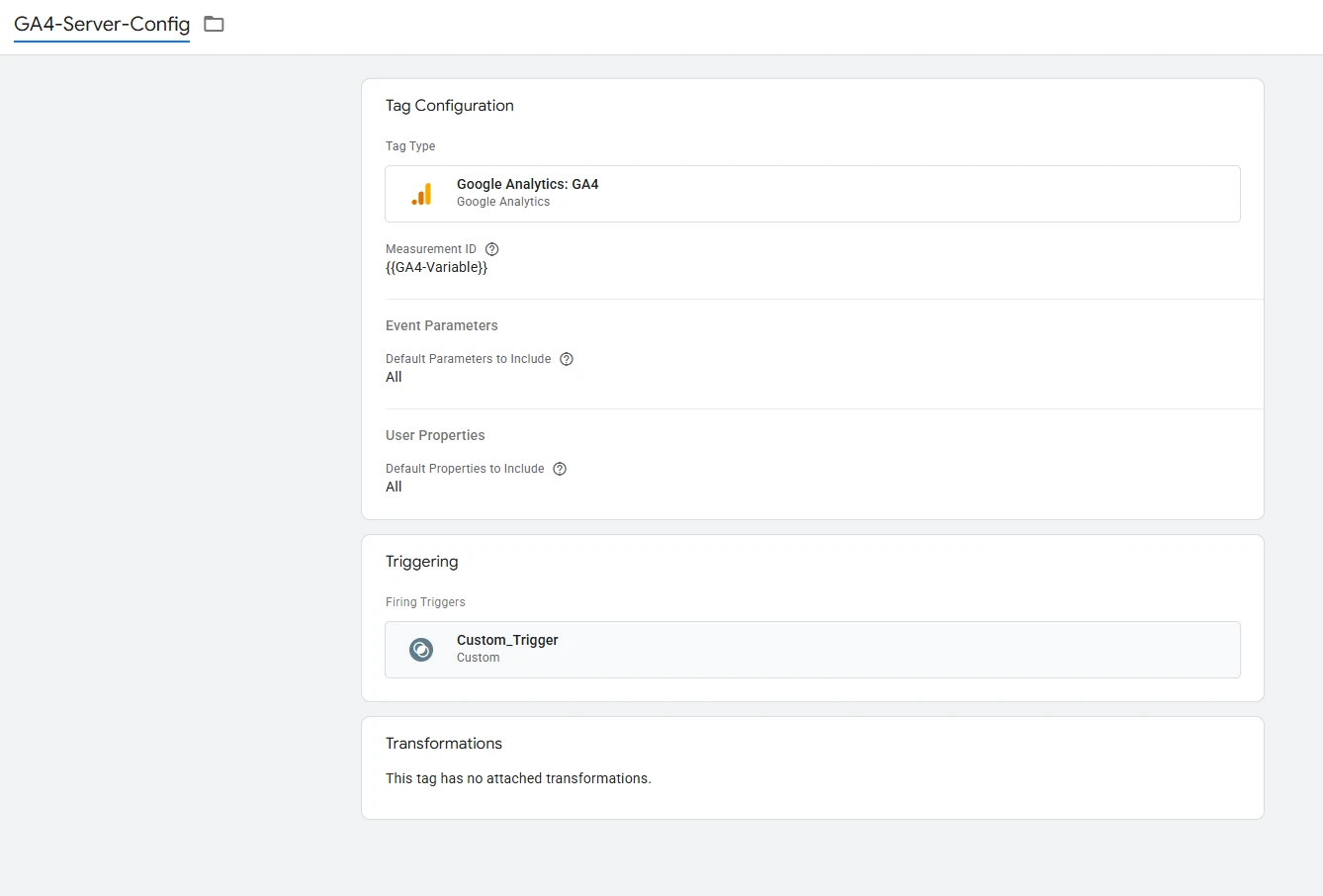Click 'This tag has no attached transformations' text
1323x896 pixels.
518,778
